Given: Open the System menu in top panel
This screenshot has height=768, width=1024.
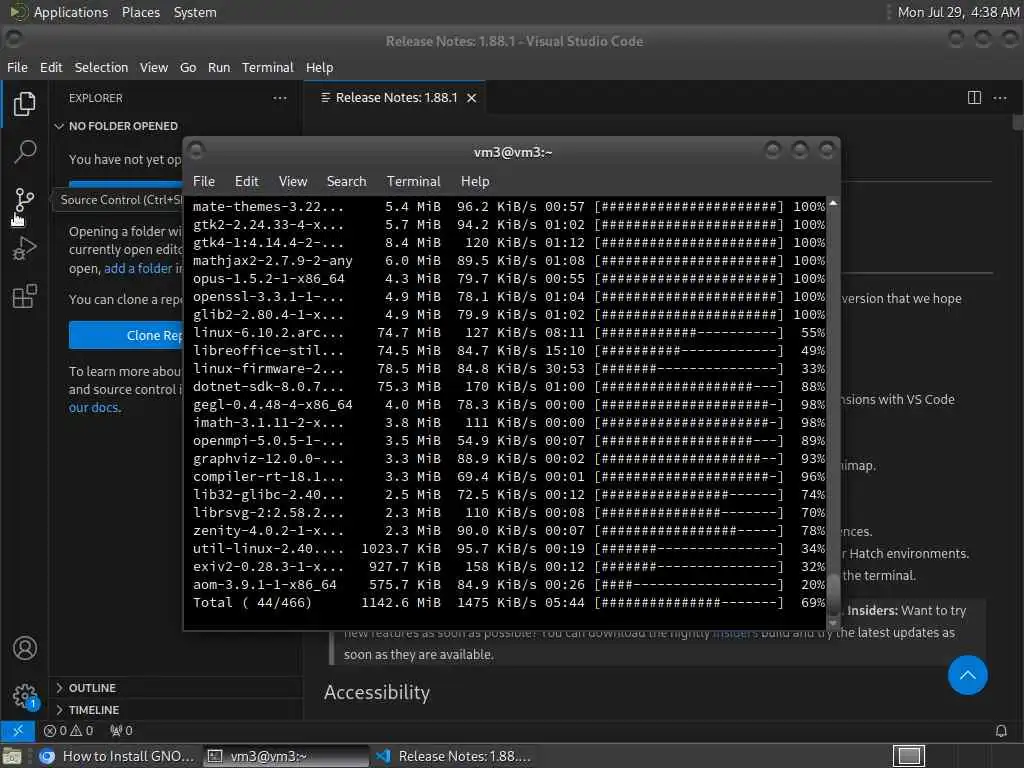Looking at the screenshot, I should click(x=195, y=12).
